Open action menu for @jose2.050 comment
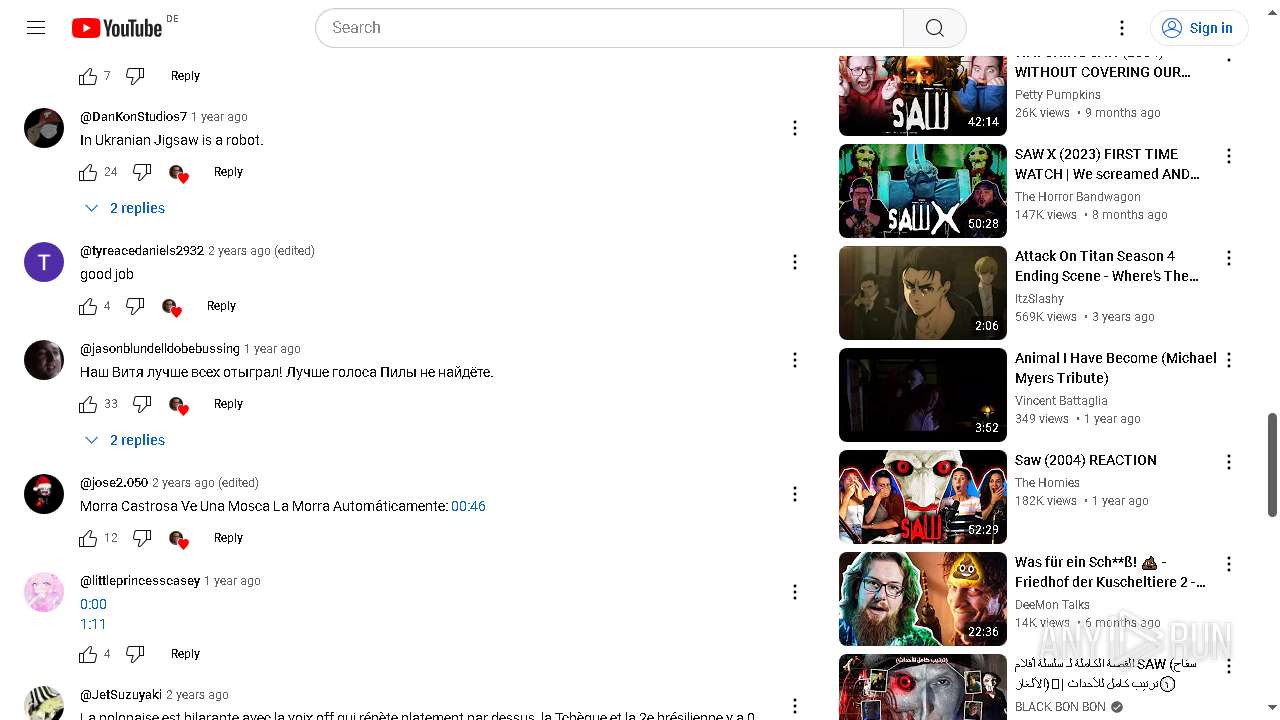The image size is (1280, 720). (795, 494)
